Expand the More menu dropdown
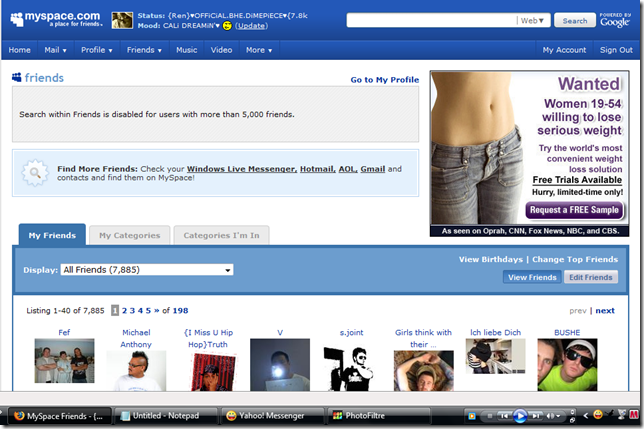Screen dimensions: 644x429 pyautogui.click(x=259, y=50)
